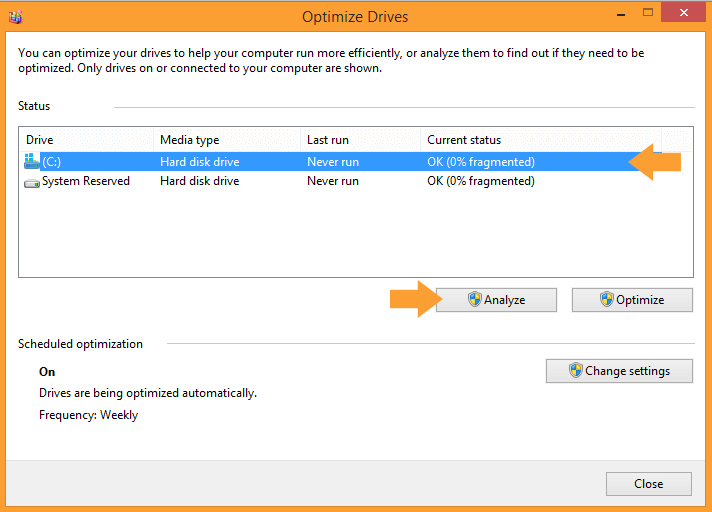Sort by the Media type column header
Viewport: 712px width, 512px height.
(x=227, y=140)
